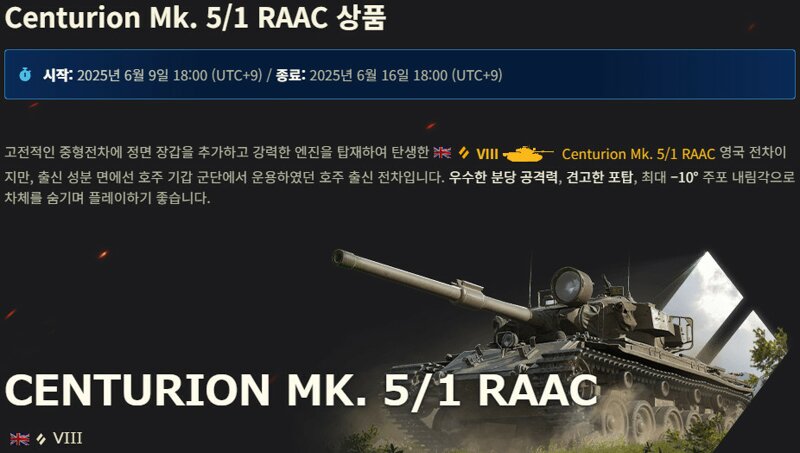Image resolution: width=800 pixels, height=453 pixels.
Task: Click the gold premium diamond icon before VIII
Action: coord(464,153)
